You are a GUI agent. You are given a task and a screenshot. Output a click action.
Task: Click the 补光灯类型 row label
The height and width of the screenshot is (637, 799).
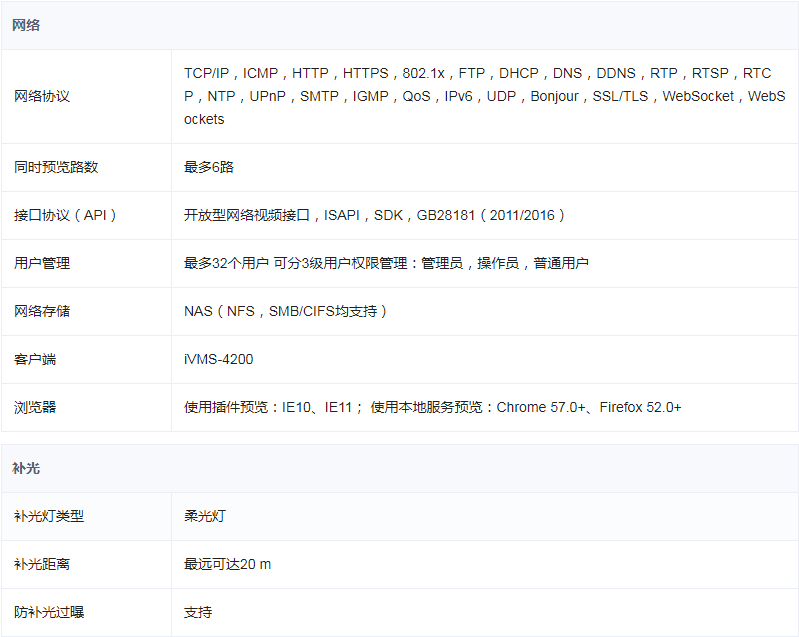pos(49,516)
